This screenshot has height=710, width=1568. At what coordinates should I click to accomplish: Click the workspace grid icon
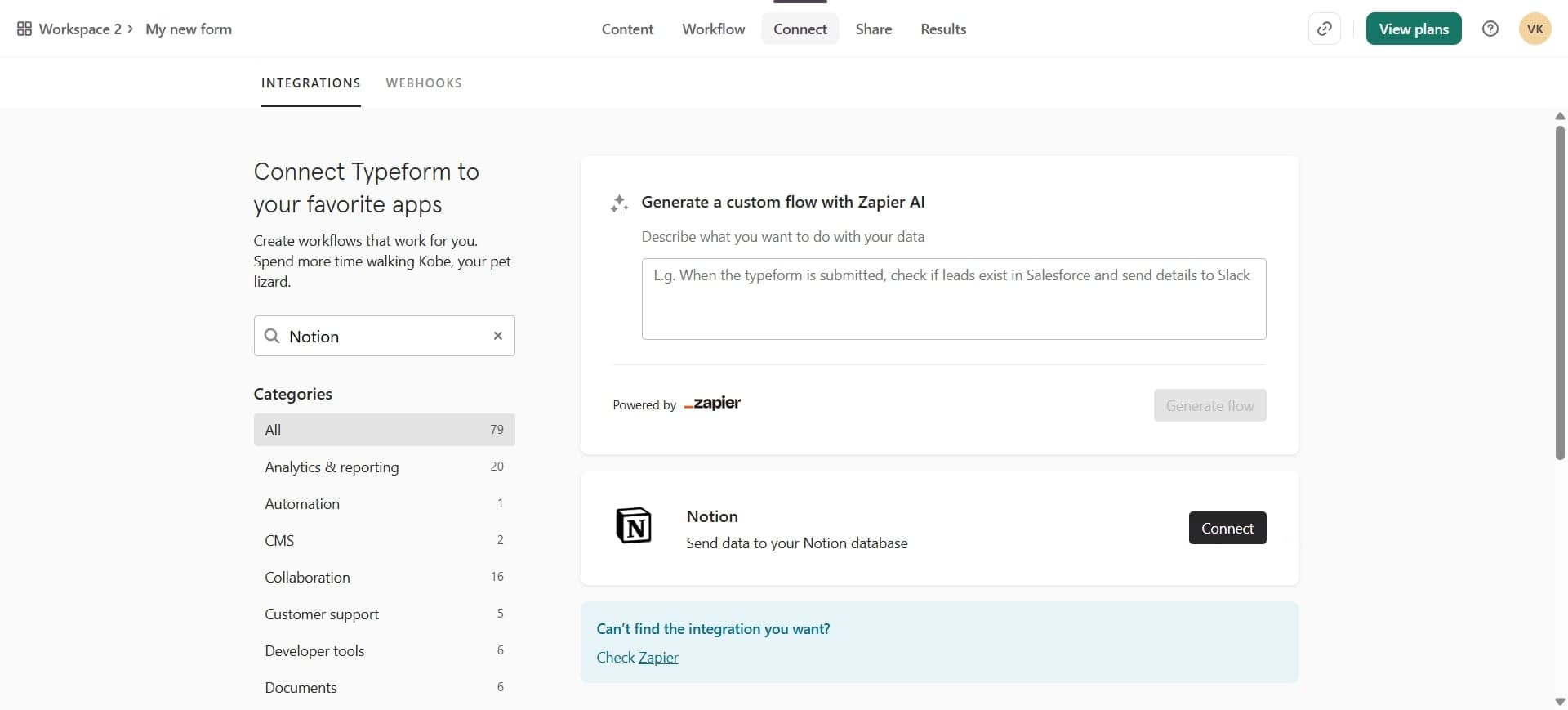(x=24, y=29)
